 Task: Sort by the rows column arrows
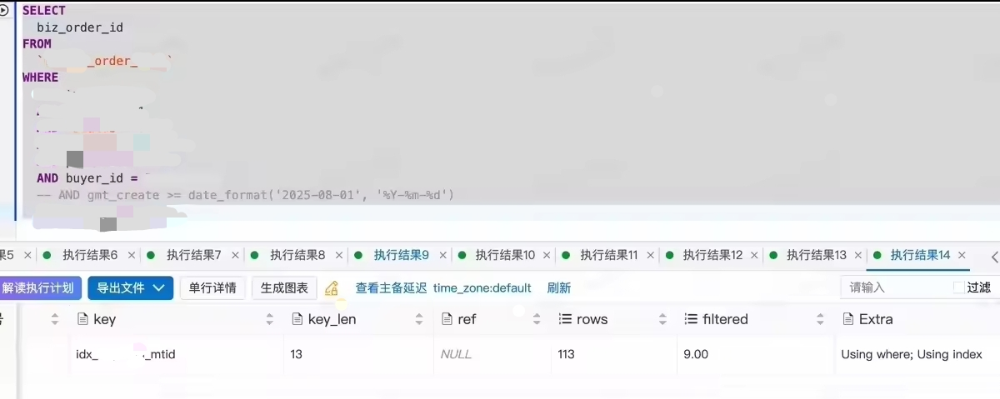663,319
